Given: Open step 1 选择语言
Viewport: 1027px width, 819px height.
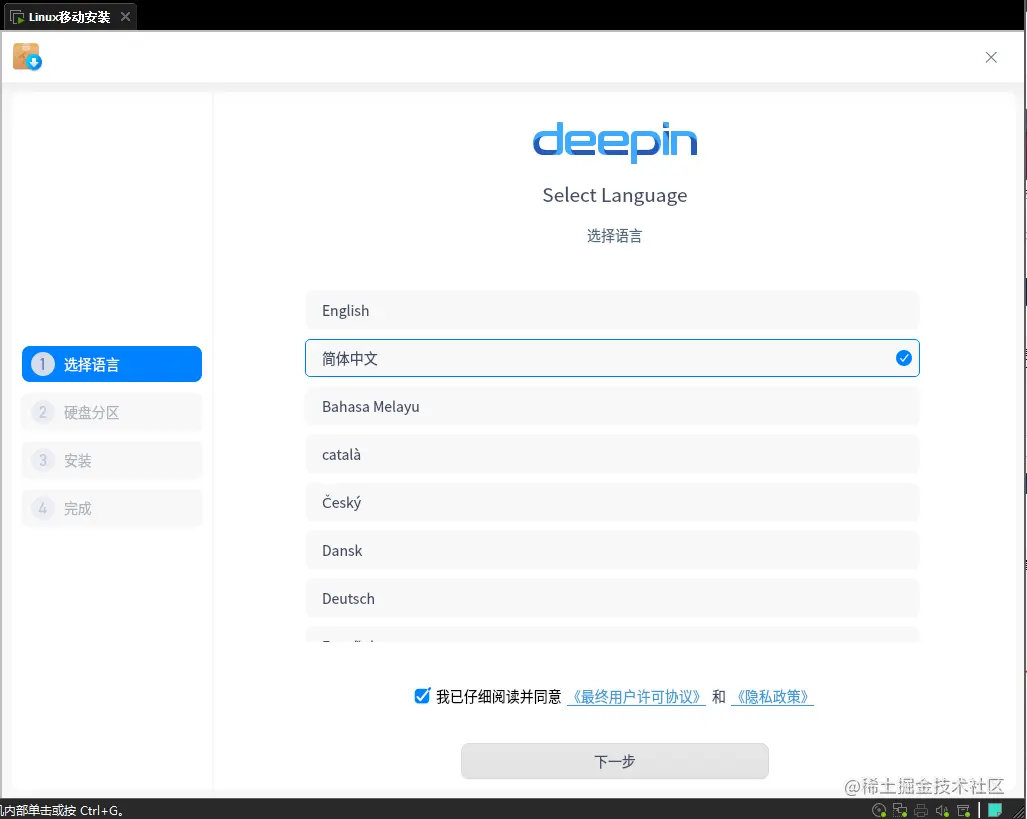Looking at the screenshot, I should [x=112, y=364].
